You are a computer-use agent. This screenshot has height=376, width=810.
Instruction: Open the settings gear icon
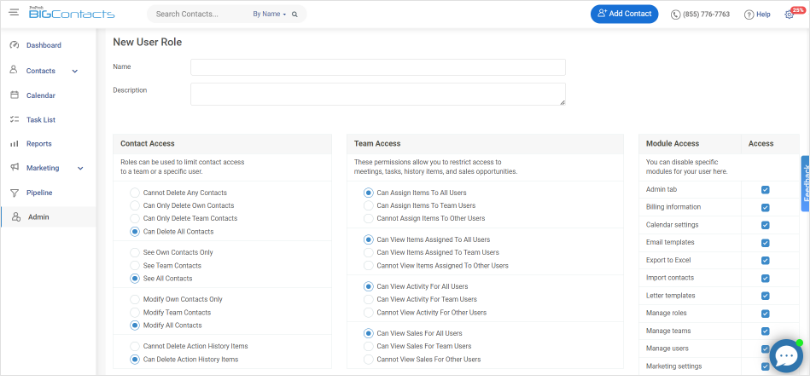[789, 14]
